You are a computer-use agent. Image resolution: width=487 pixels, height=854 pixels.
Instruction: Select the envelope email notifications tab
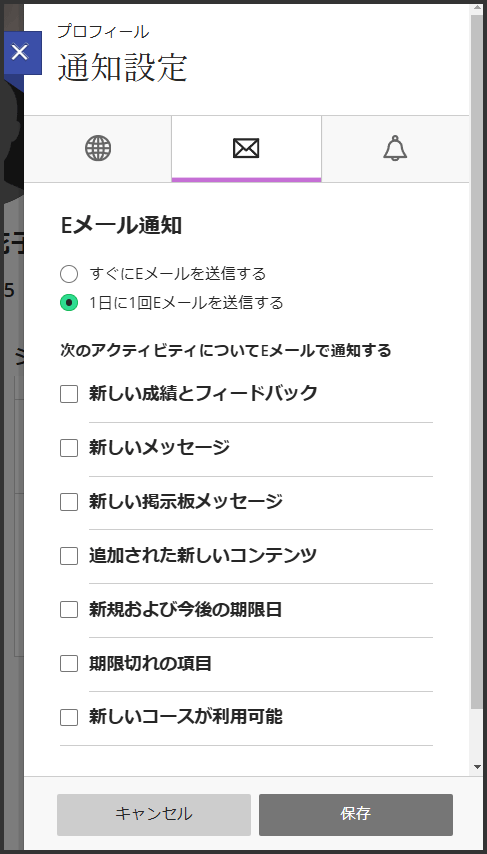point(246,149)
